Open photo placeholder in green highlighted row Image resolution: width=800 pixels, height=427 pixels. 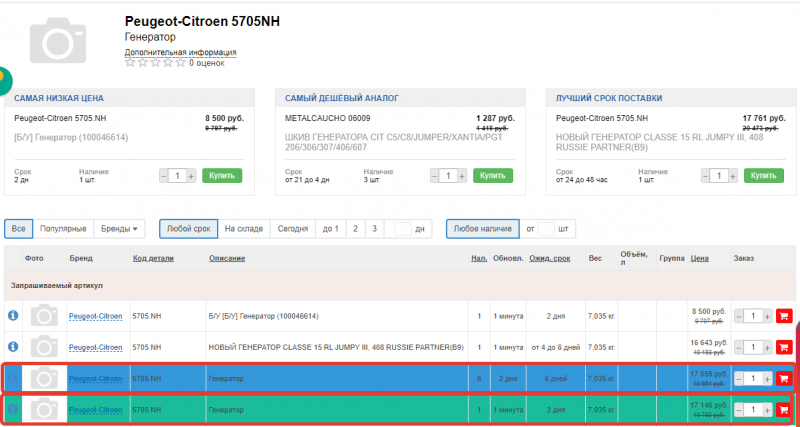[x=44, y=409]
